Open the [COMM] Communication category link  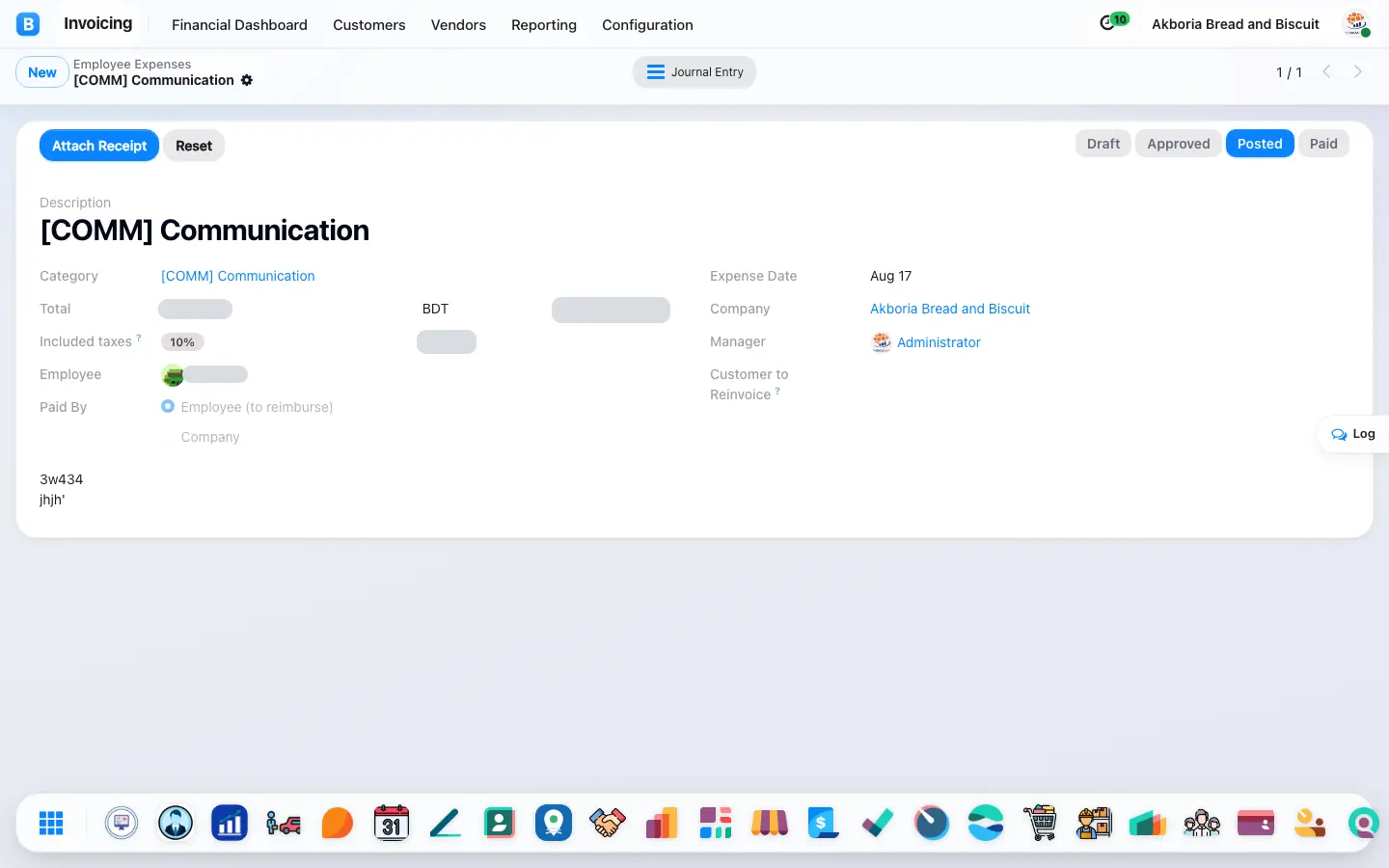pos(238,276)
